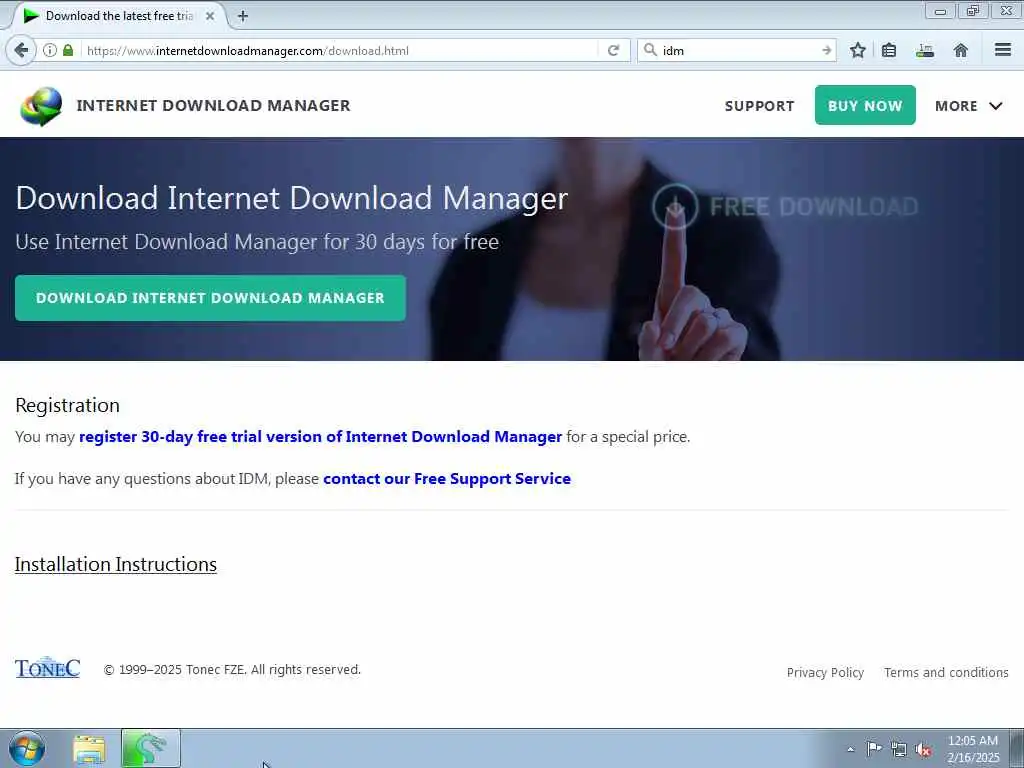
Task: Click the INTERNET DOWNLOAD MANAGER site title
Action: pos(214,105)
